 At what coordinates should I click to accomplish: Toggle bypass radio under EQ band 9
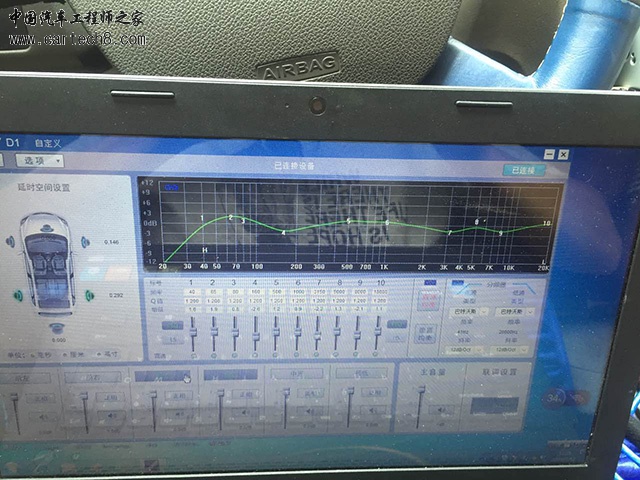coord(356,354)
